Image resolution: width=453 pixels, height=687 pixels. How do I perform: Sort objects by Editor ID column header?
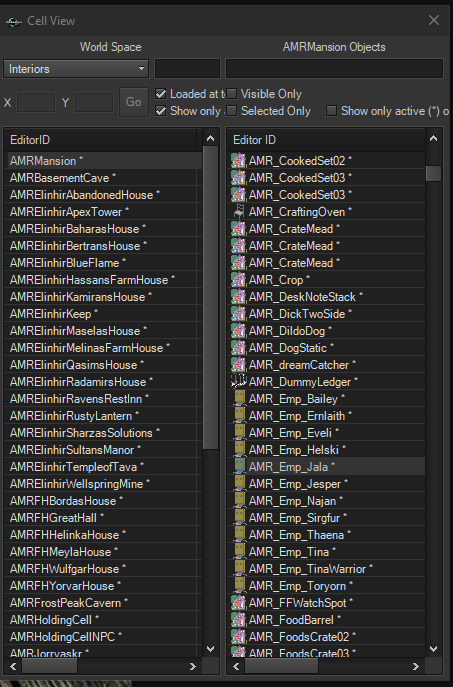[326, 140]
